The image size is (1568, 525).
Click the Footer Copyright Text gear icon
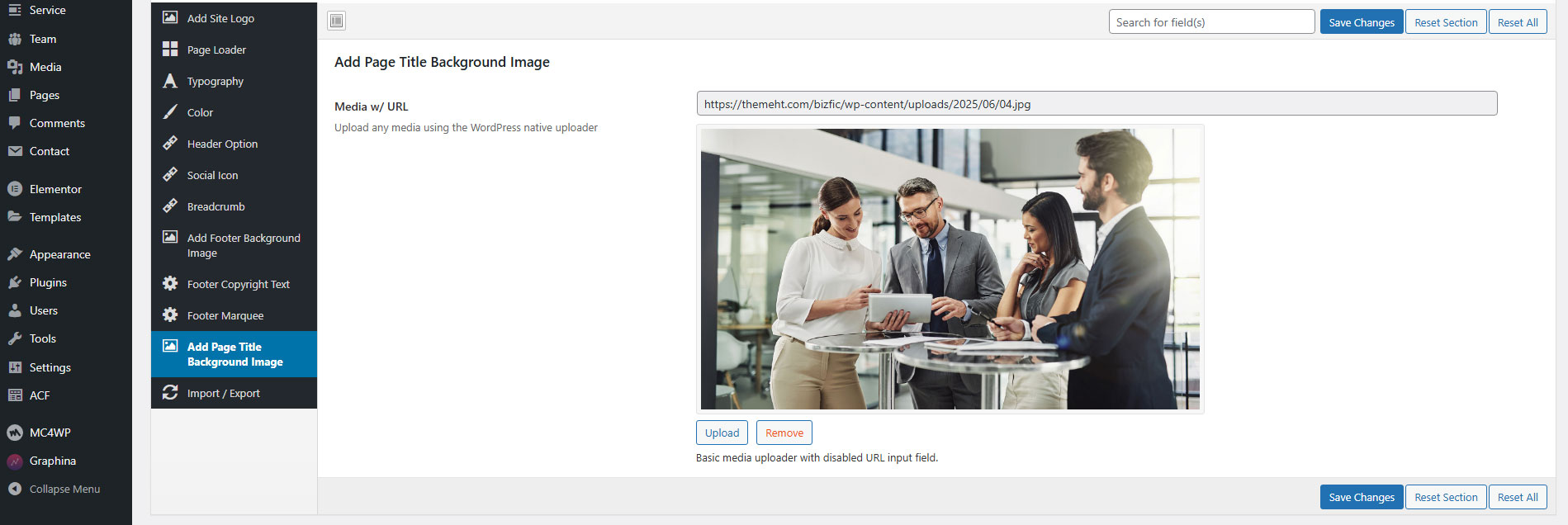click(x=170, y=284)
